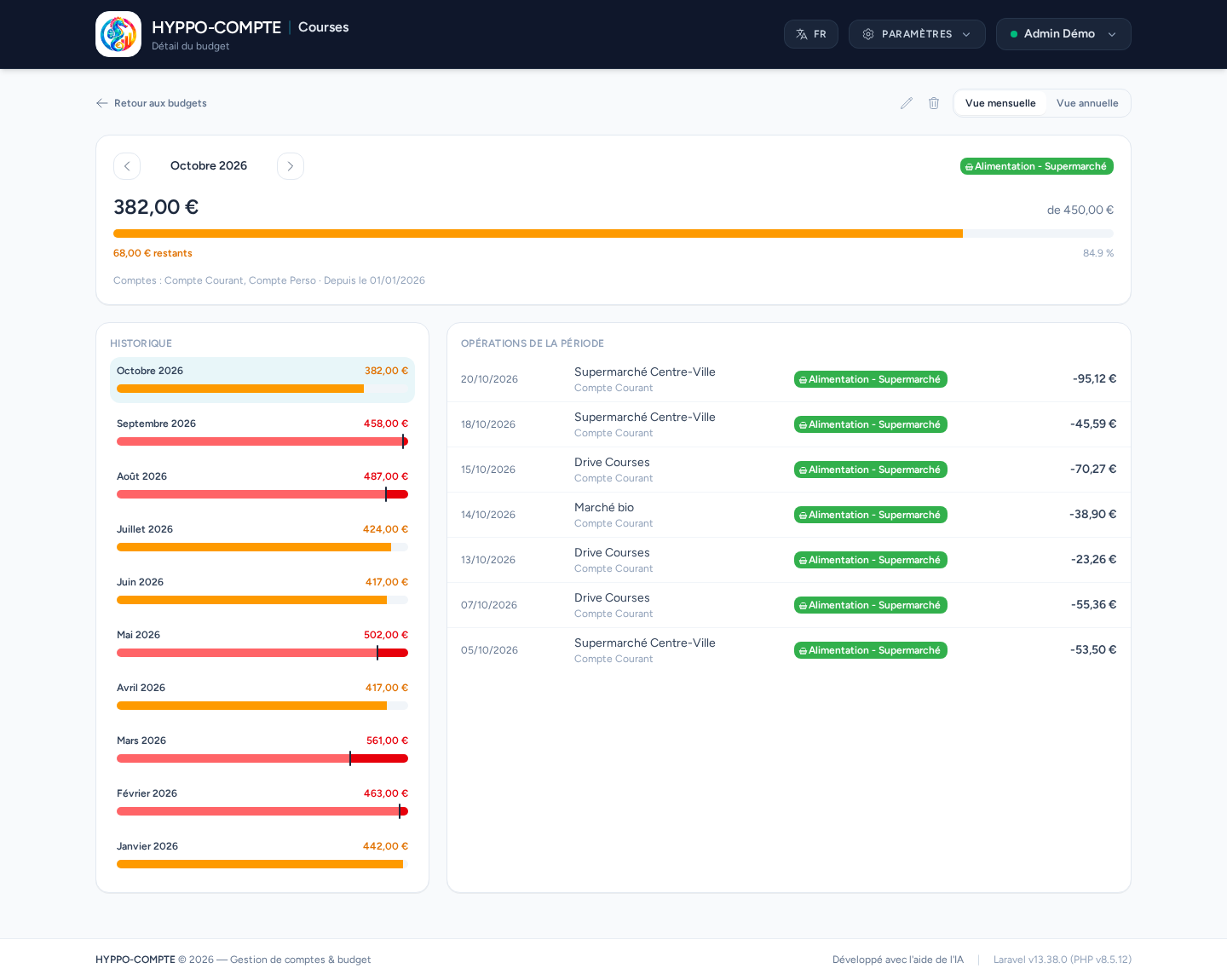This screenshot has height=980, width=1227.
Task: Click the main budget progress bar
Action: click(x=613, y=233)
